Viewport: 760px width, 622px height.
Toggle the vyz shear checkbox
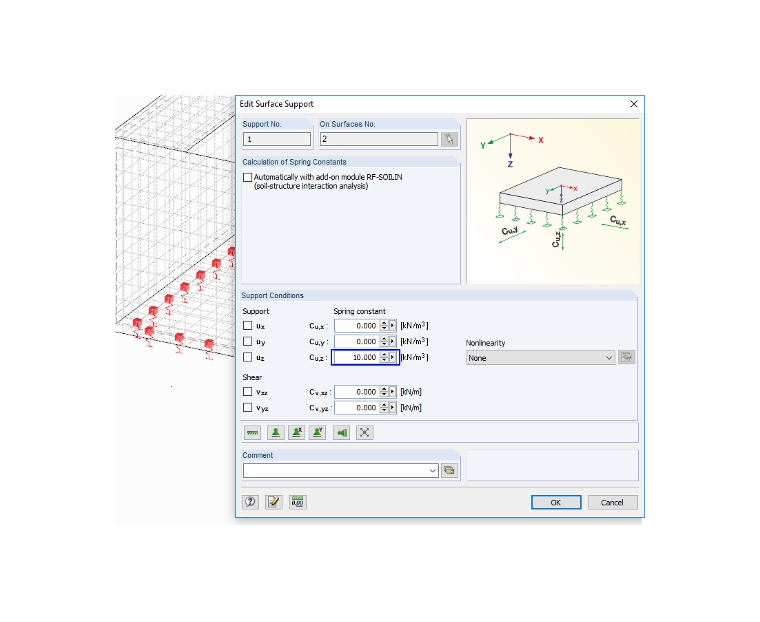click(248, 408)
